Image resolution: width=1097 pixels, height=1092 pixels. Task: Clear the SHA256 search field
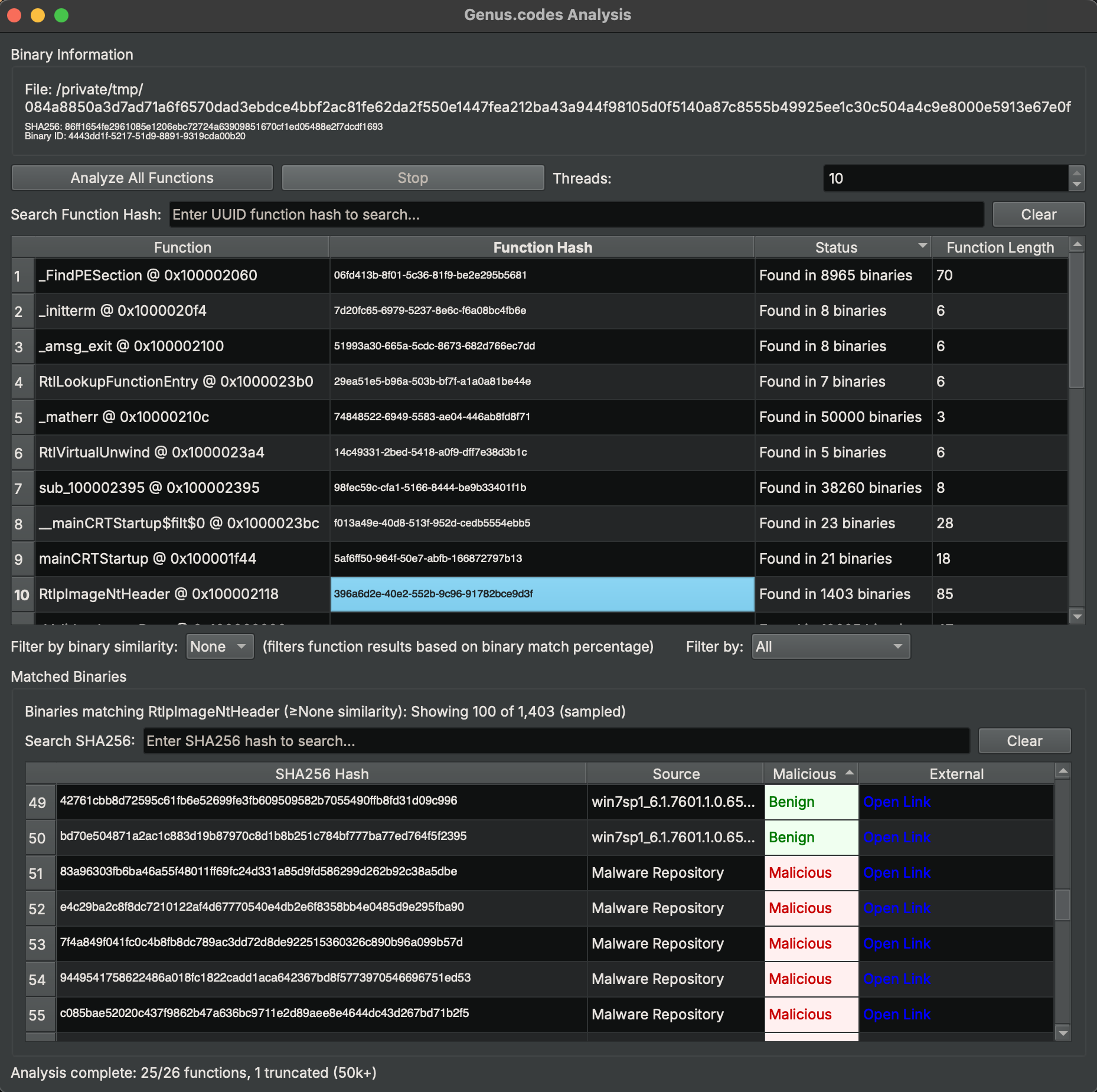click(x=1024, y=741)
